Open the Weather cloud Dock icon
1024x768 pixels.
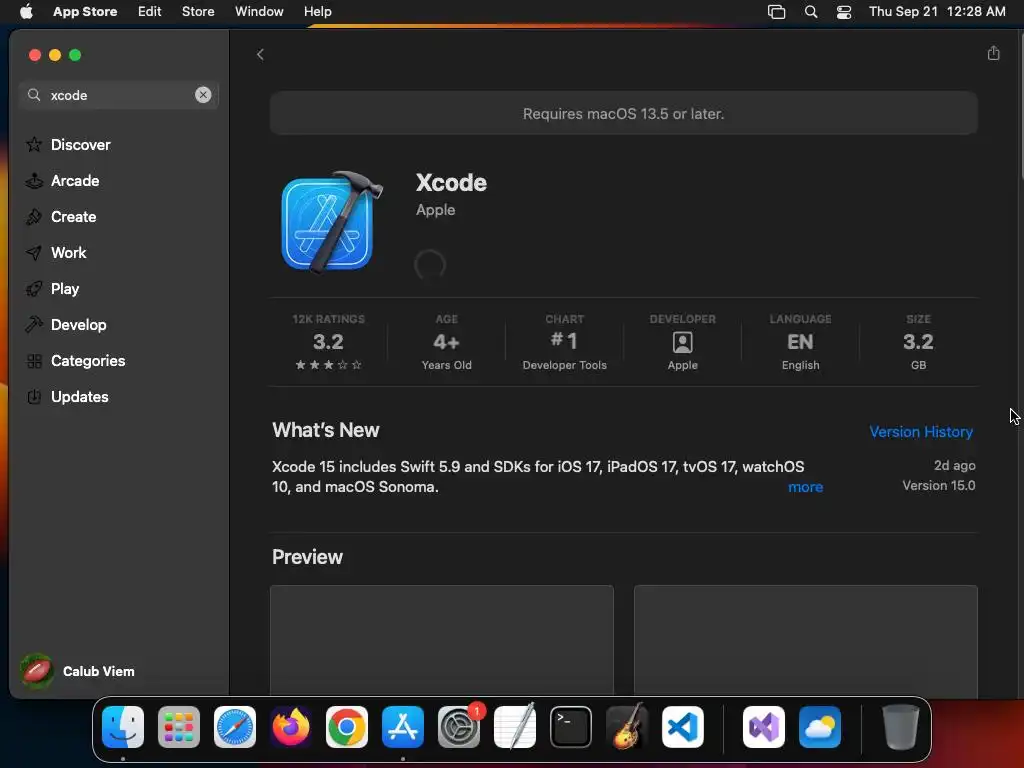point(820,727)
